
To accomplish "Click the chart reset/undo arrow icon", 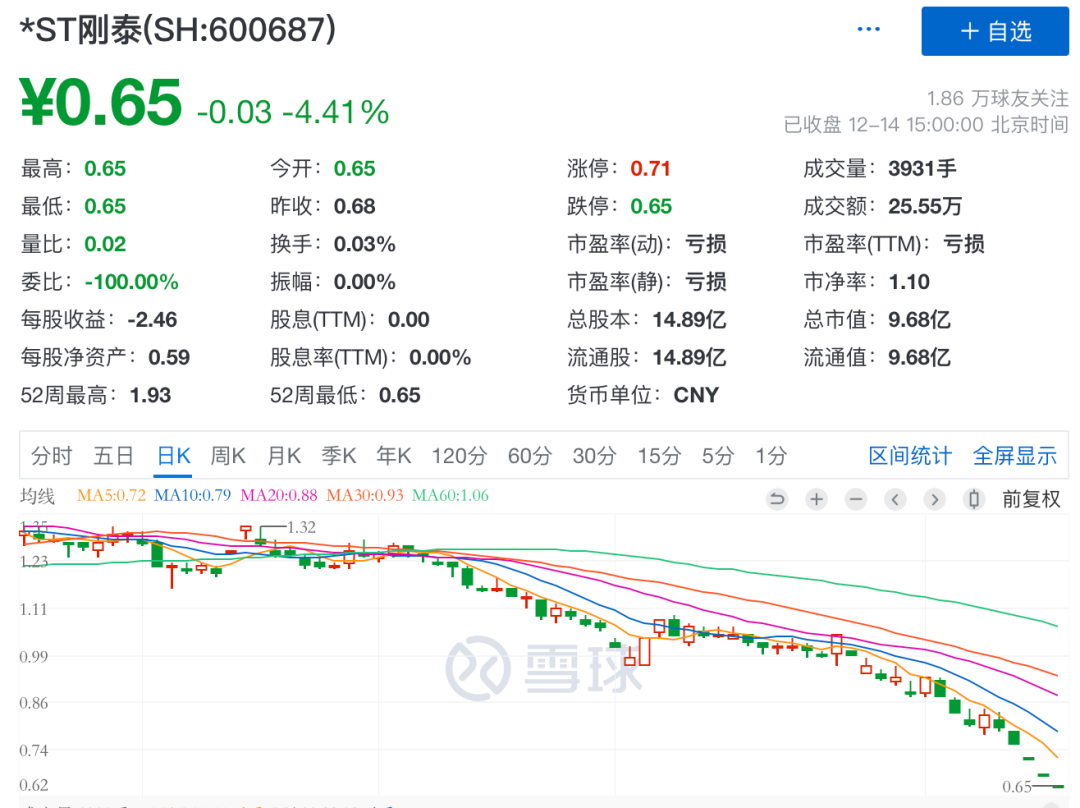I will click(x=777, y=499).
